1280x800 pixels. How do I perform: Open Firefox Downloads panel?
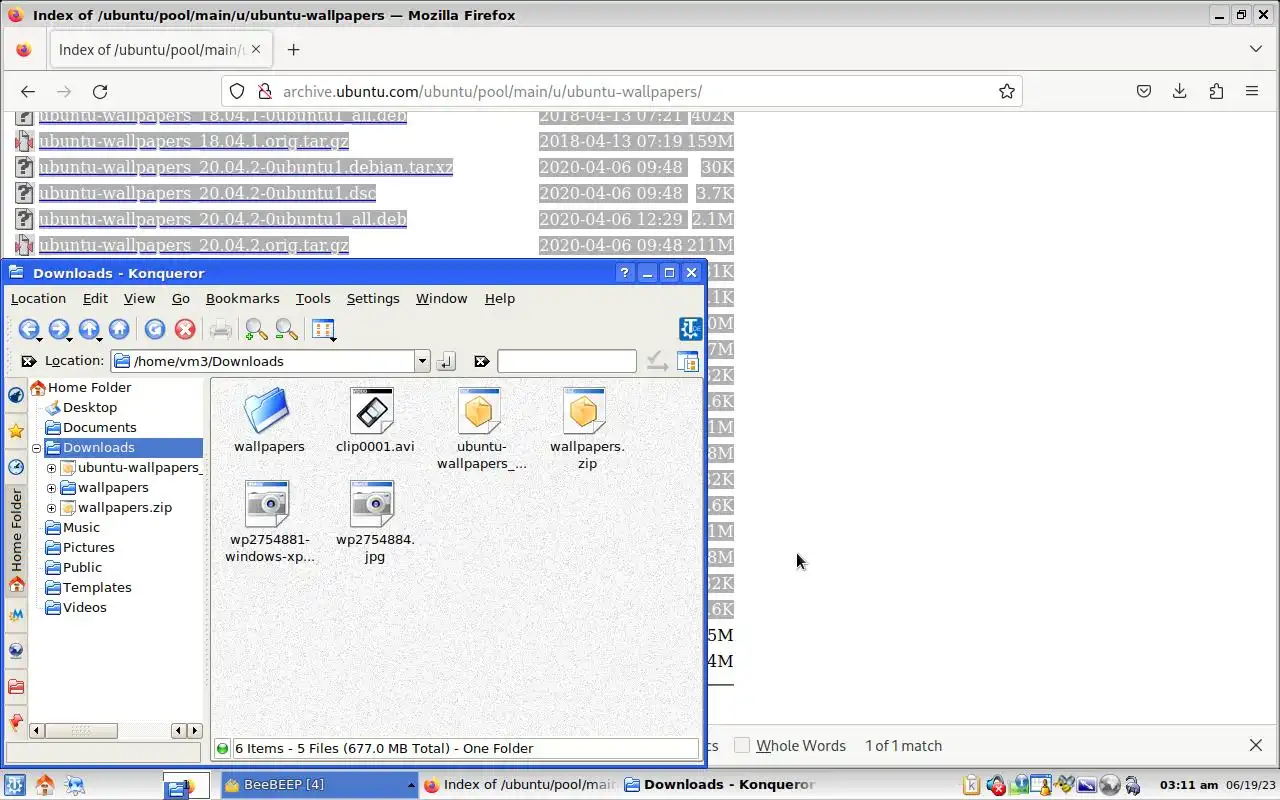tap(1180, 91)
